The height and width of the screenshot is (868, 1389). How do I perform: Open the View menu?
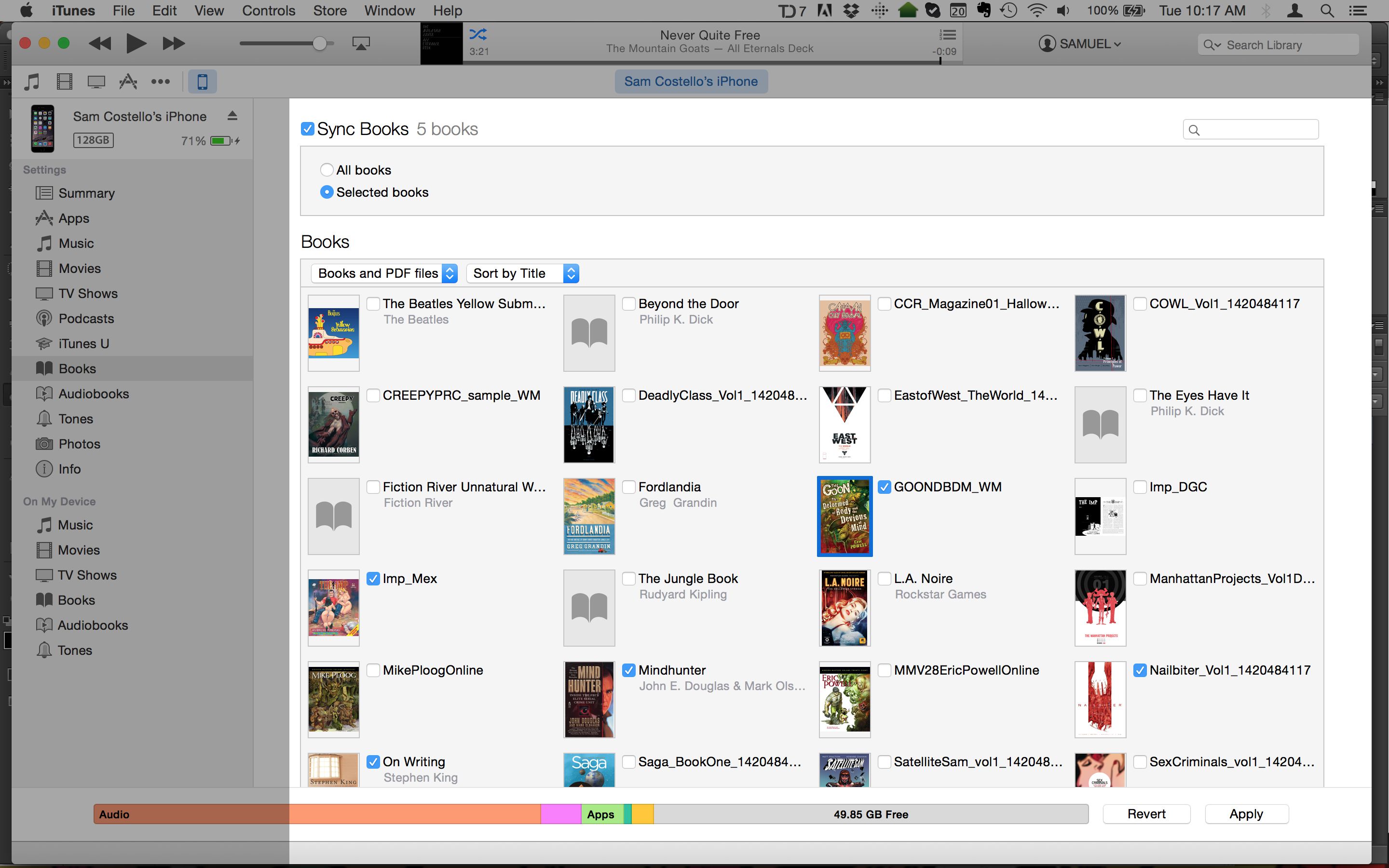(209, 10)
